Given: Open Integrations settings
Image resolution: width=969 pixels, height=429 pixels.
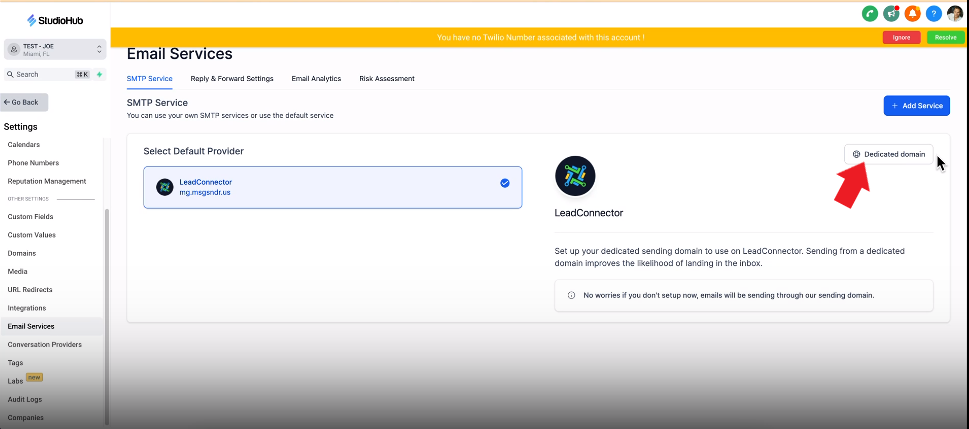Looking at the screenshot, I should [x=27, y=308].
